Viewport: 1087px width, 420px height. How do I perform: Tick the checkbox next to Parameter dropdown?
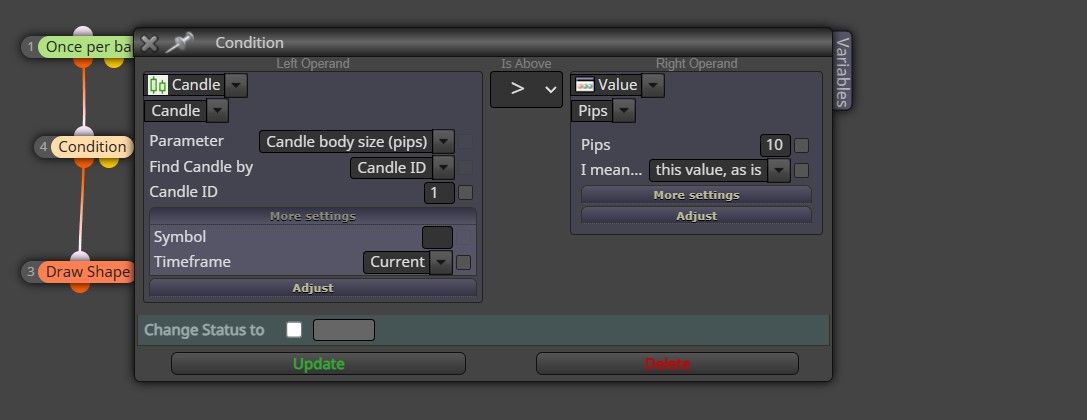[x=466, y=142]
